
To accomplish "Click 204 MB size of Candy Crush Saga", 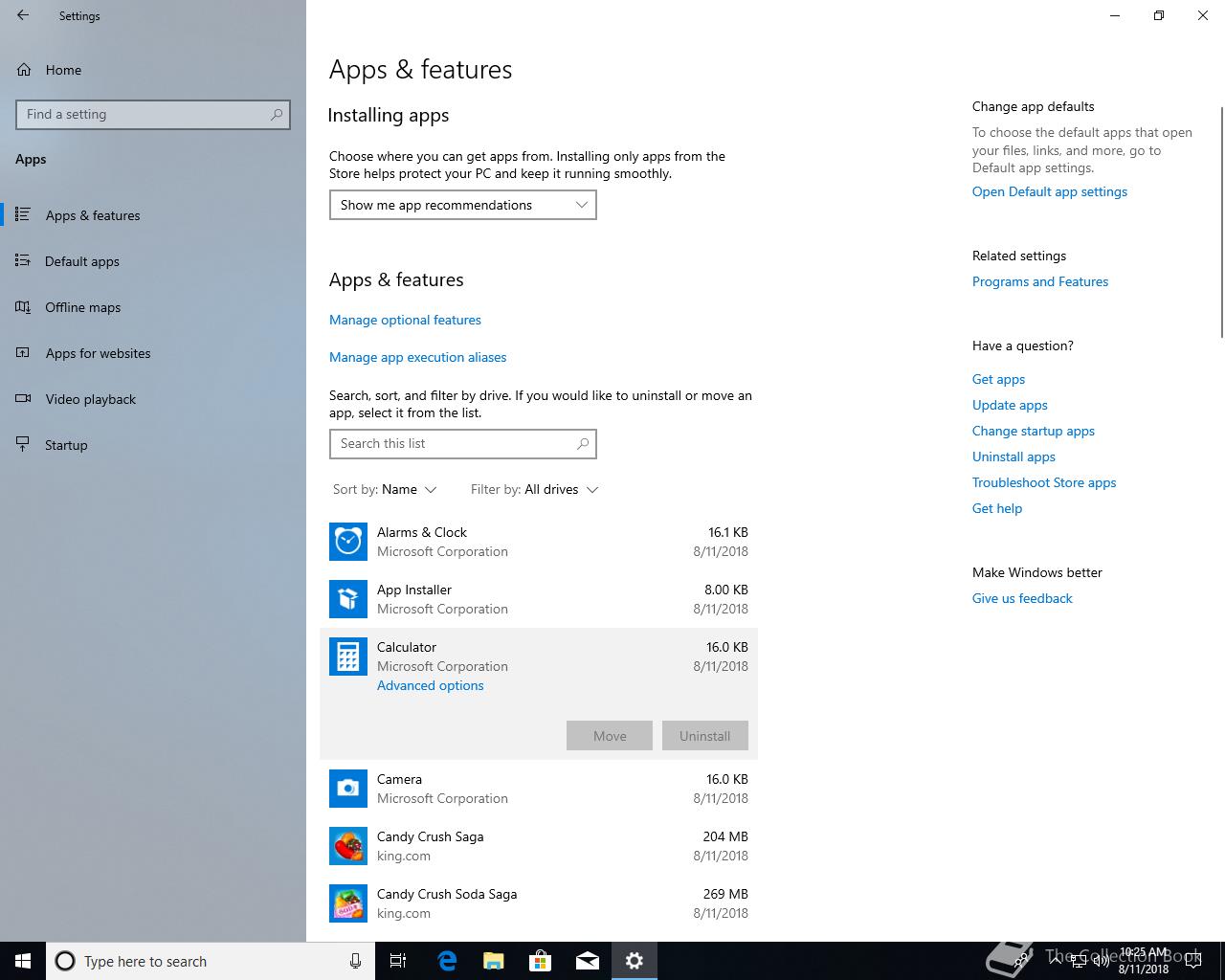I will 725,836.
